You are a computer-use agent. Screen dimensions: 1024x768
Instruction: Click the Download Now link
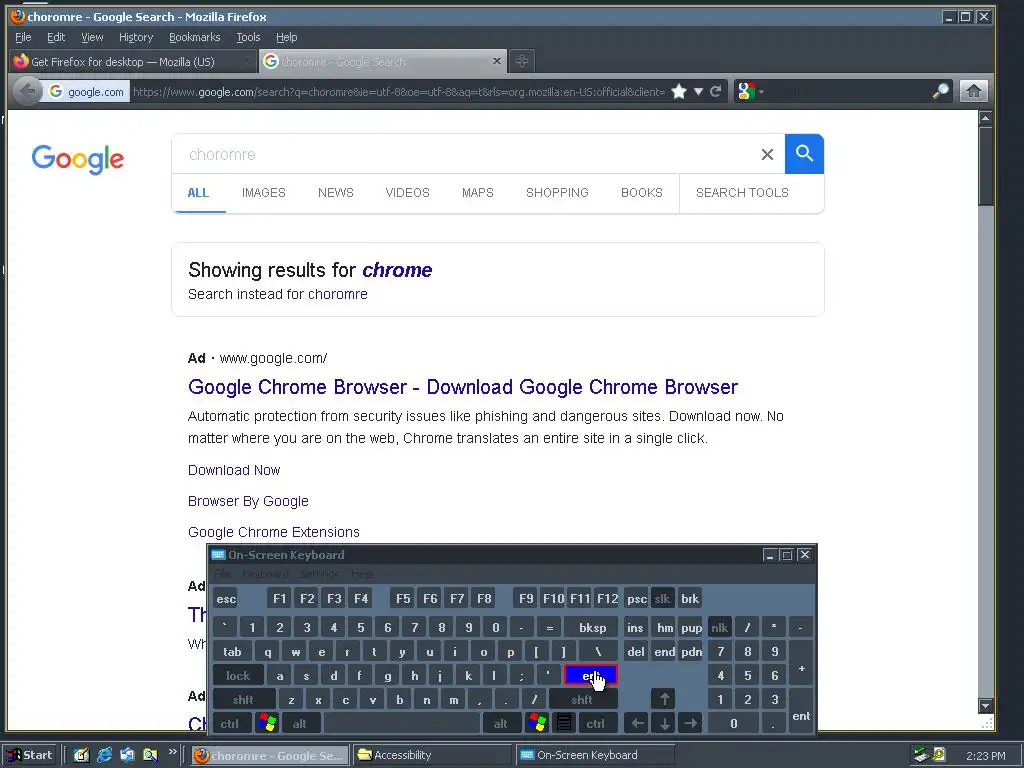tap(234, 470)
